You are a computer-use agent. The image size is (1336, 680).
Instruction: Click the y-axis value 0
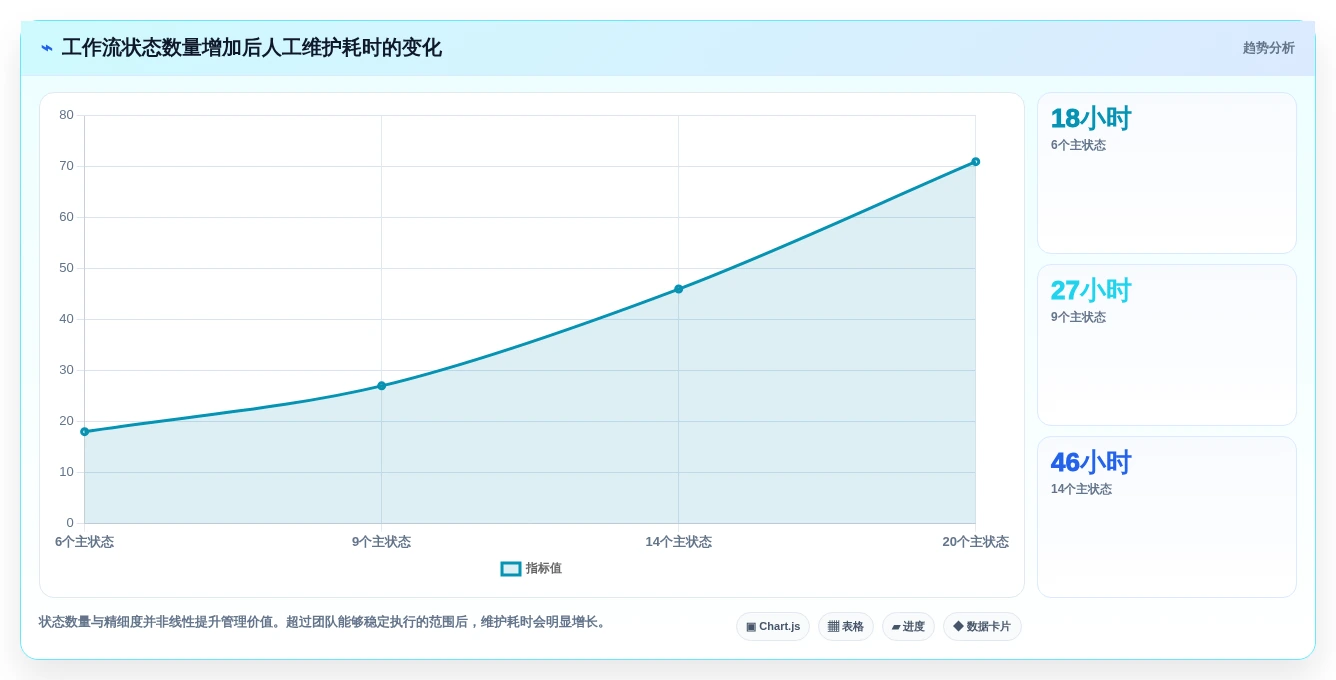70,523
